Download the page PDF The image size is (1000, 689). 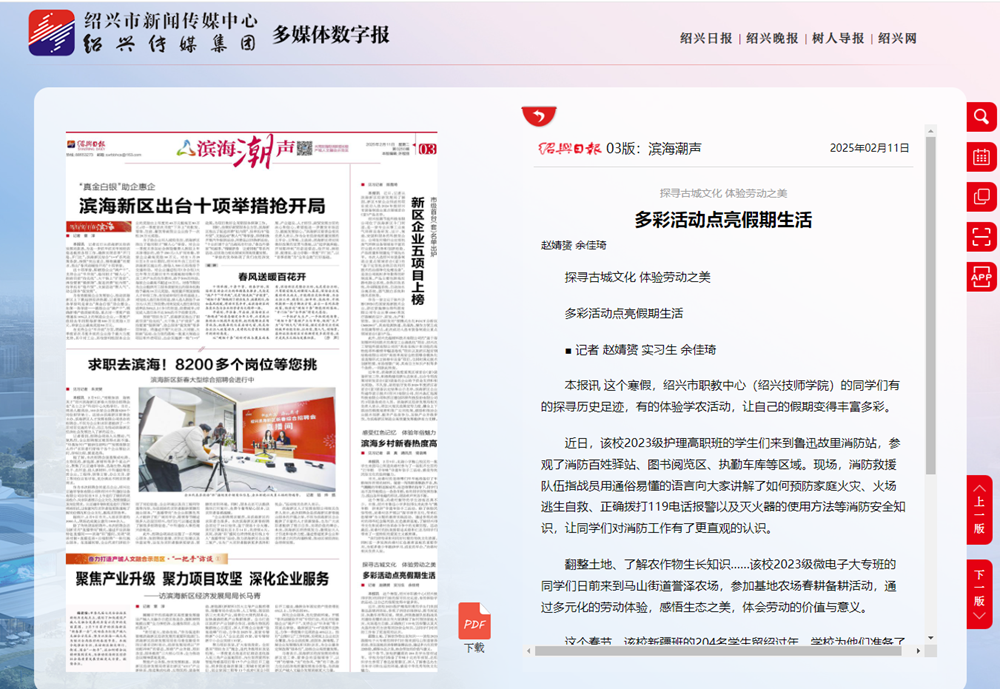(474, 625)
